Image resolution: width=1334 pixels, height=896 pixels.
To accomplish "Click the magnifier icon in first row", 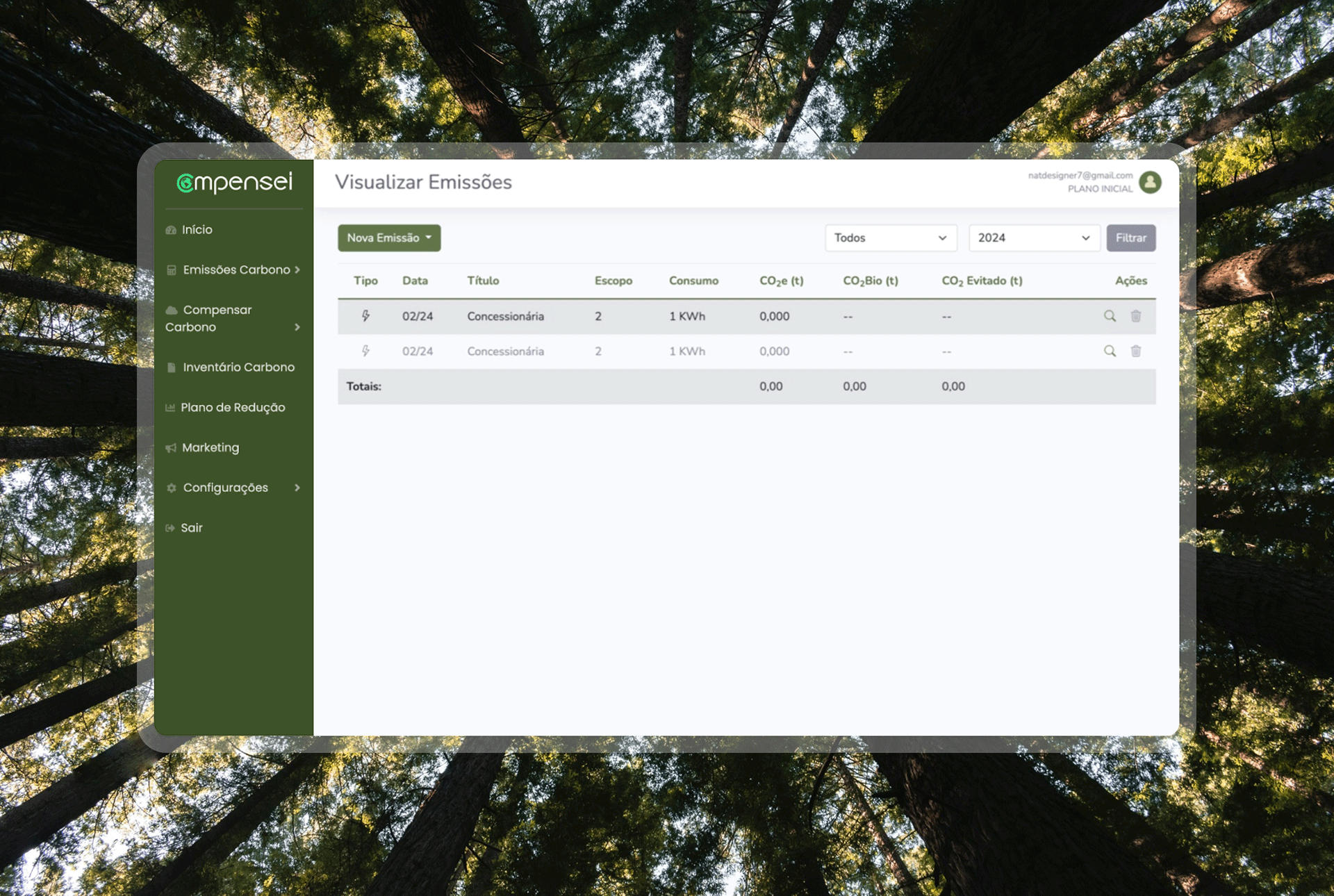I will click(x=1110, y=316).
